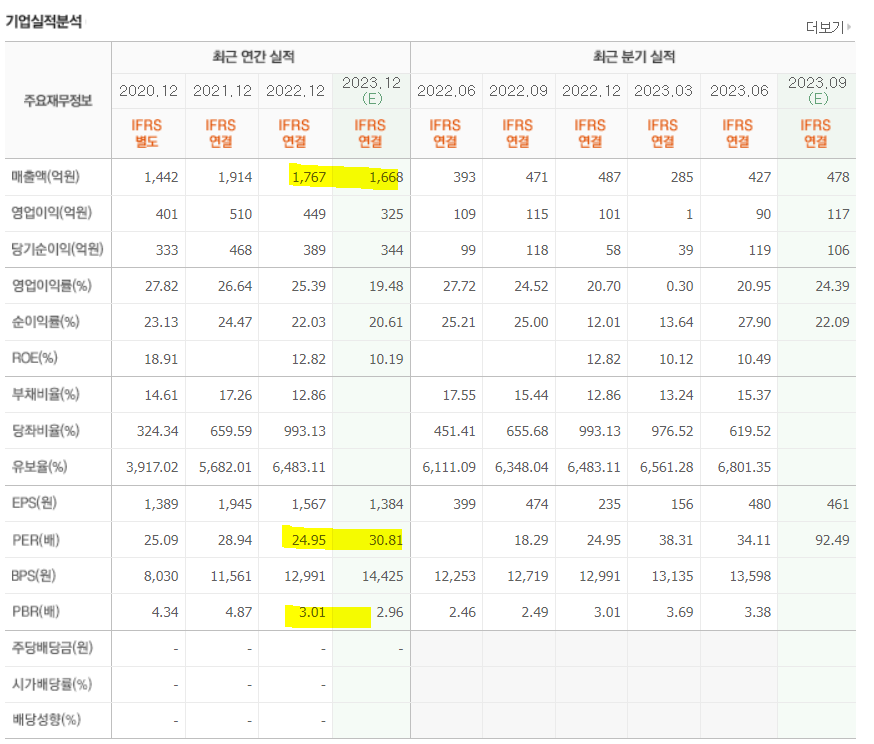Click the 2023.12 (E) column header
Screen dimensions: 874x744
point(371,90)
